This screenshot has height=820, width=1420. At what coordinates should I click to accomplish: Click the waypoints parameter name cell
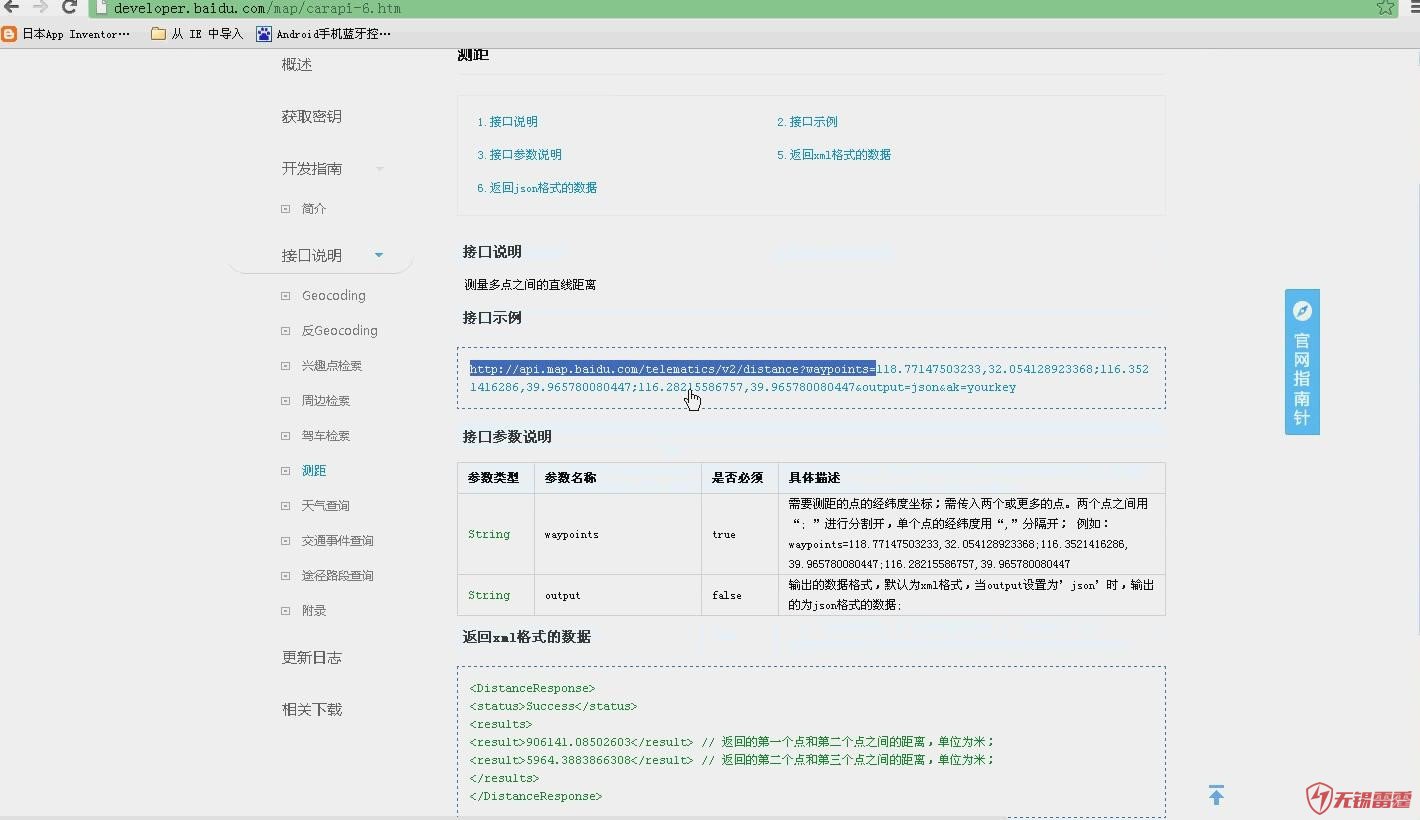618,534
